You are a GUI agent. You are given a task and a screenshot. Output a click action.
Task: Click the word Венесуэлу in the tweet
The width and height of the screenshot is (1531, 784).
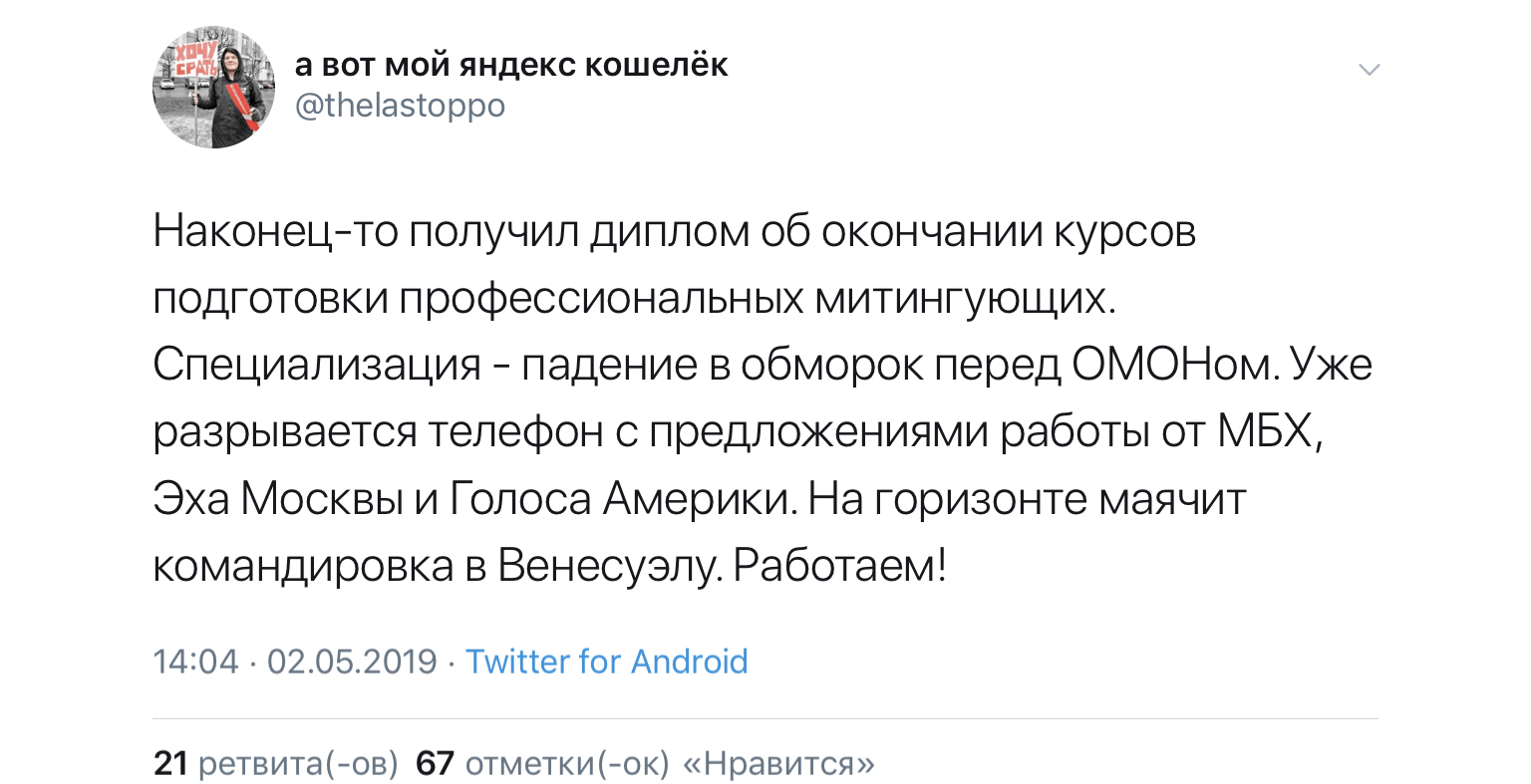pyautogui.click(x=607, y=567)
